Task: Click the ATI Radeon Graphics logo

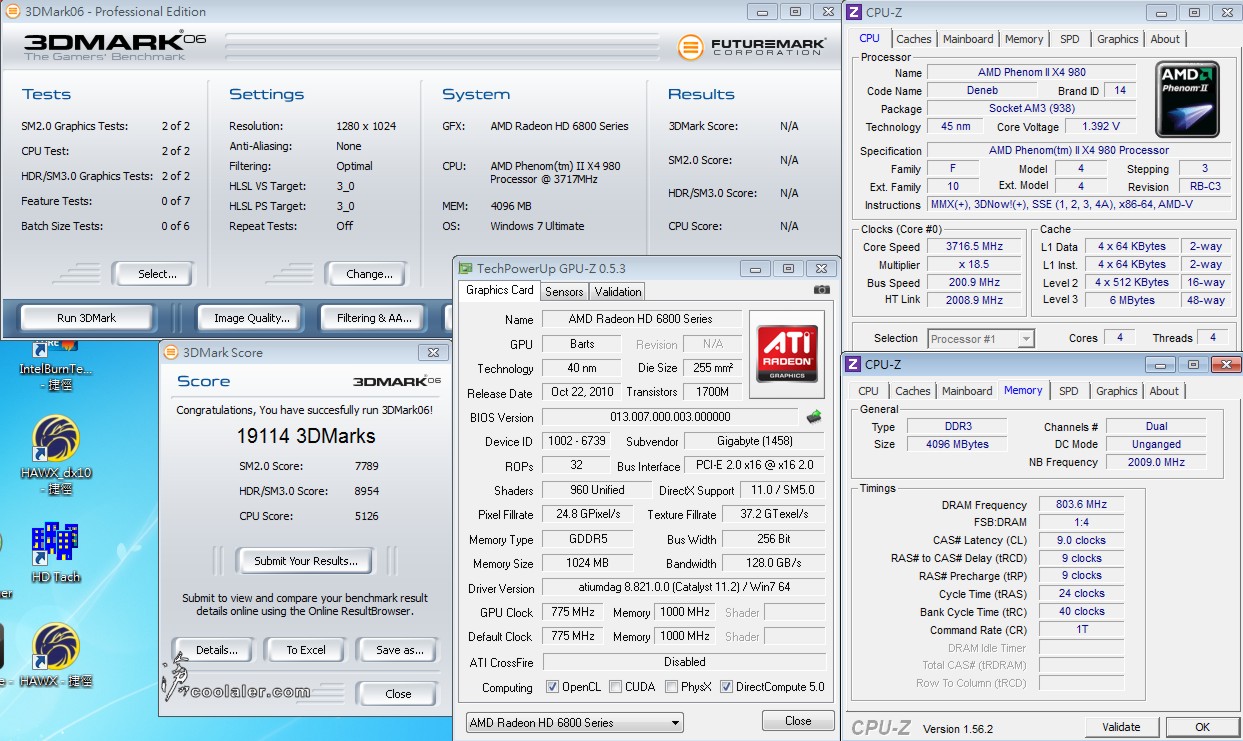Action: [x=788, y=353]
